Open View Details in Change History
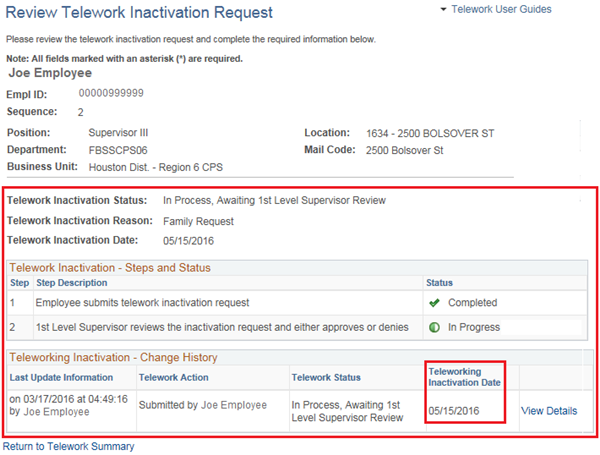Screen dimensions: 600x455 pyautogui.click(x=548, y=411)
